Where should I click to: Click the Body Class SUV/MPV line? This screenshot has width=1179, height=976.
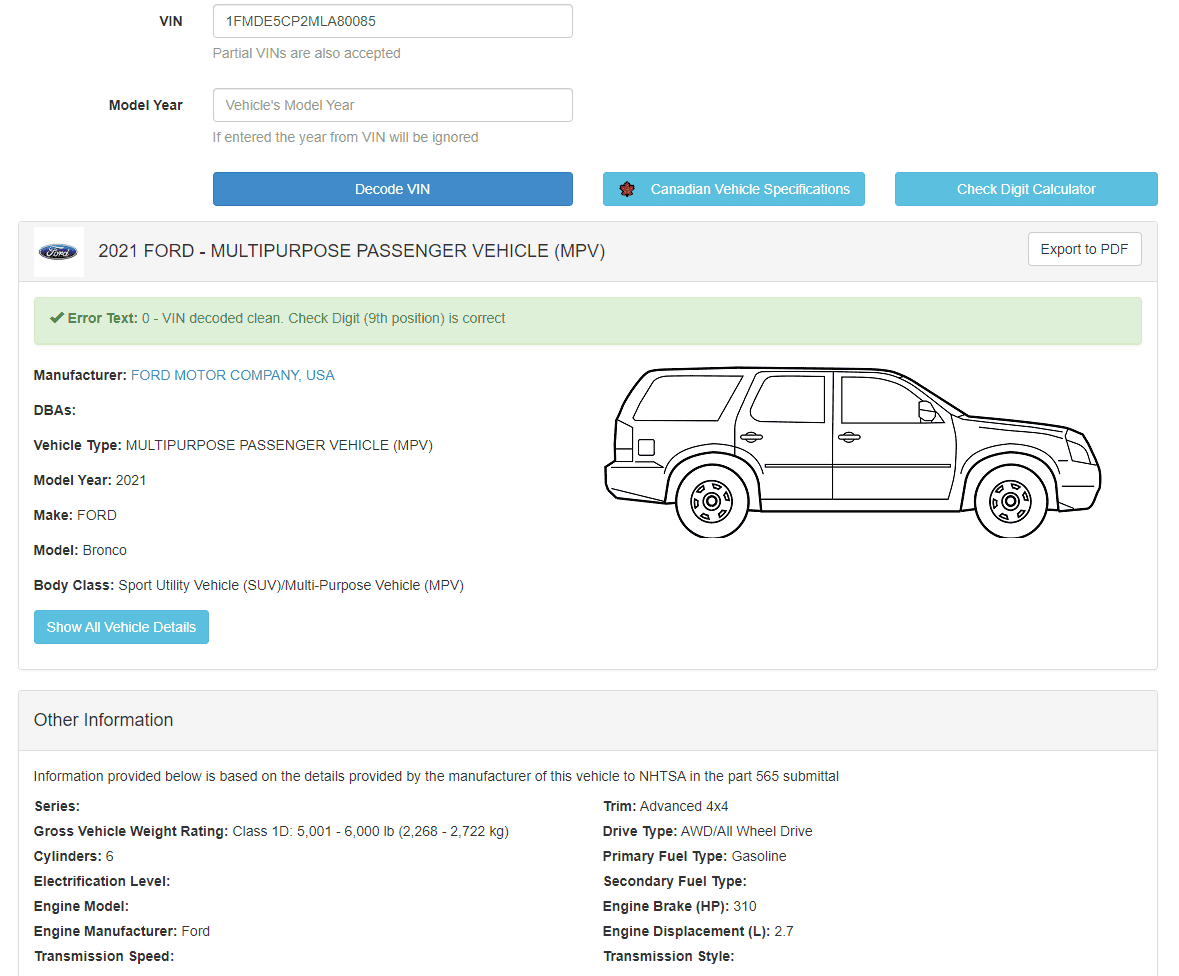point(249,585)
